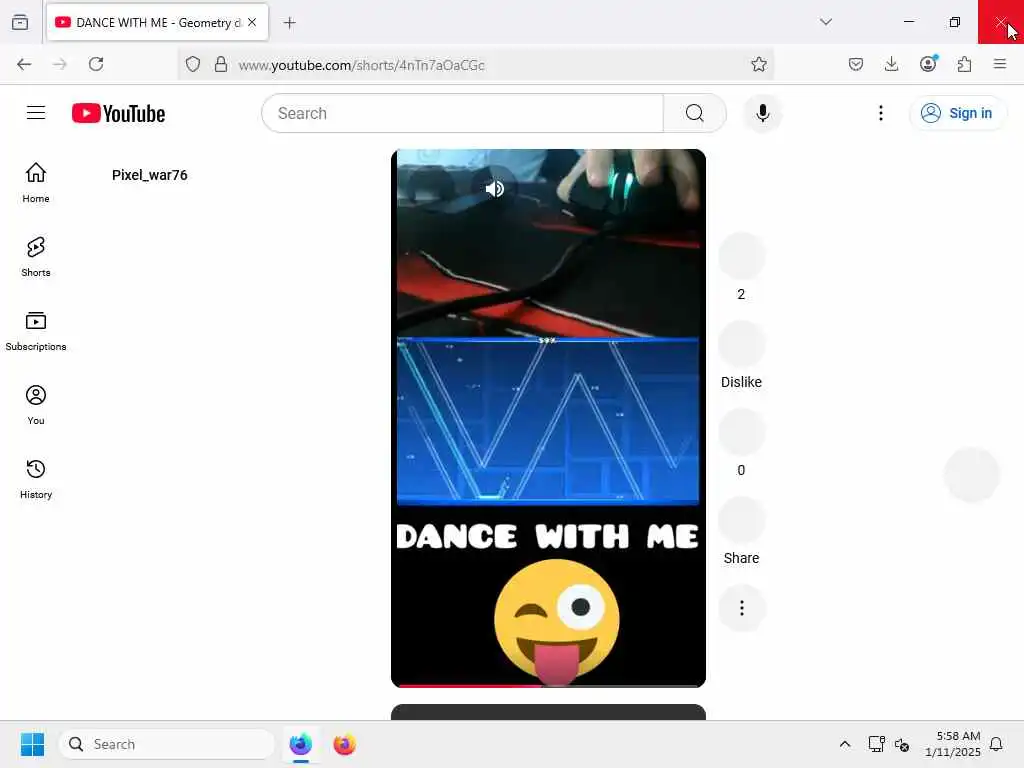This screenshot has width=1024, height=768.
Task: Select the DANCE WITH ME browser tab
Action: [157, 23]
